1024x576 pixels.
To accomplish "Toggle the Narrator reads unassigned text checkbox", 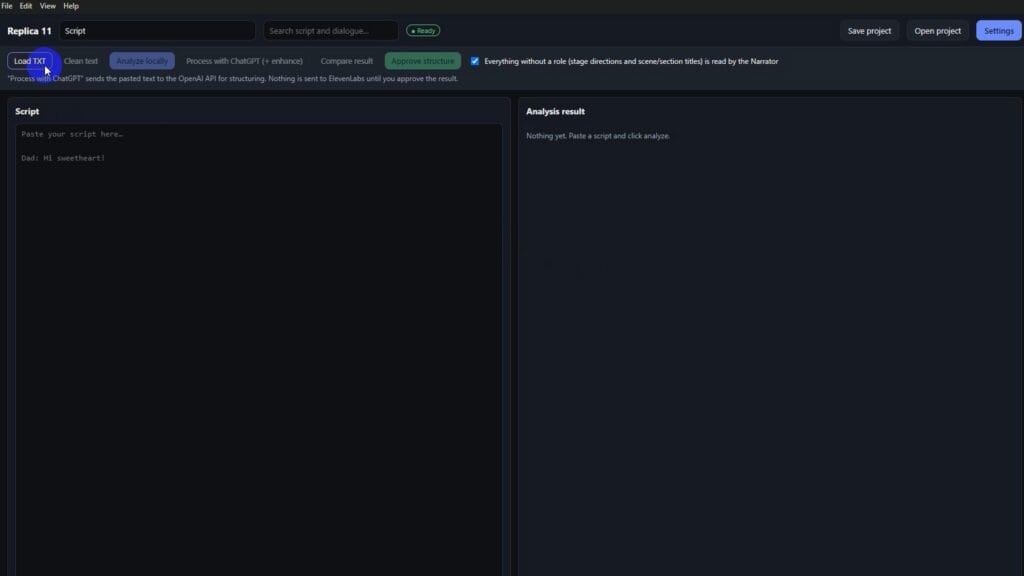I will point(475,61).
